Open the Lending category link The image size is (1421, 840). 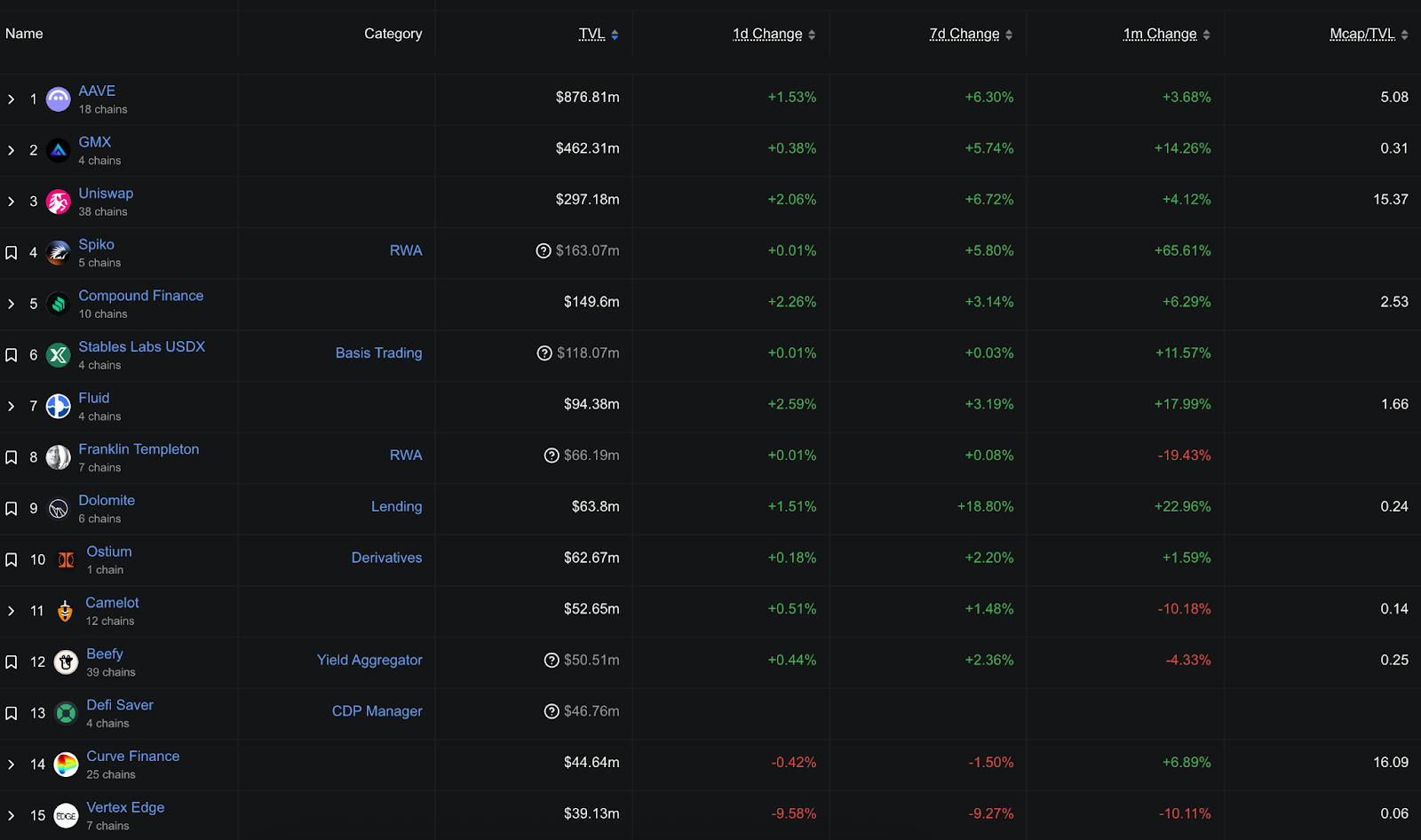(x=397, y=506)
